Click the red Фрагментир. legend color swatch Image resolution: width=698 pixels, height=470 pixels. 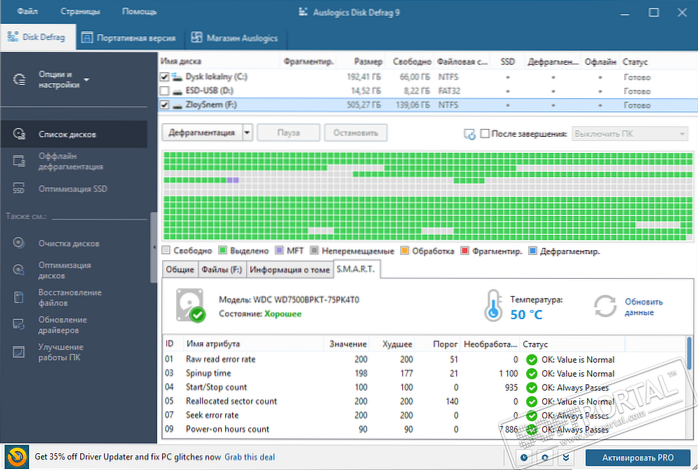click(x=463, y=250)
